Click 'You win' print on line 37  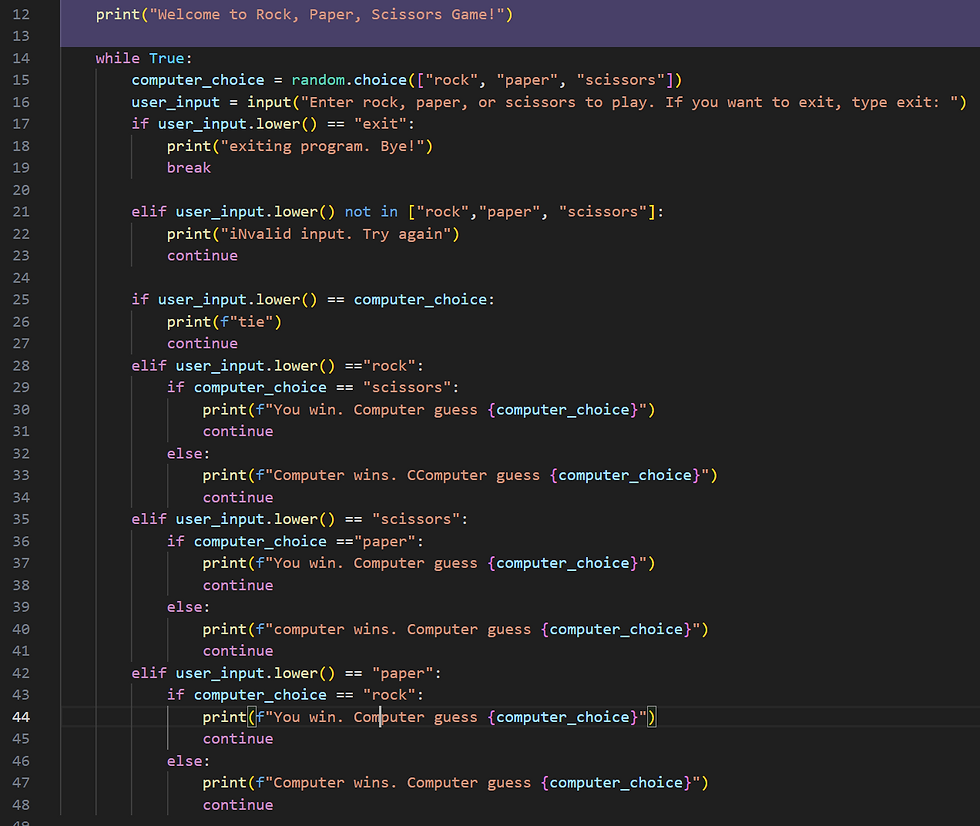pos(429,563)
